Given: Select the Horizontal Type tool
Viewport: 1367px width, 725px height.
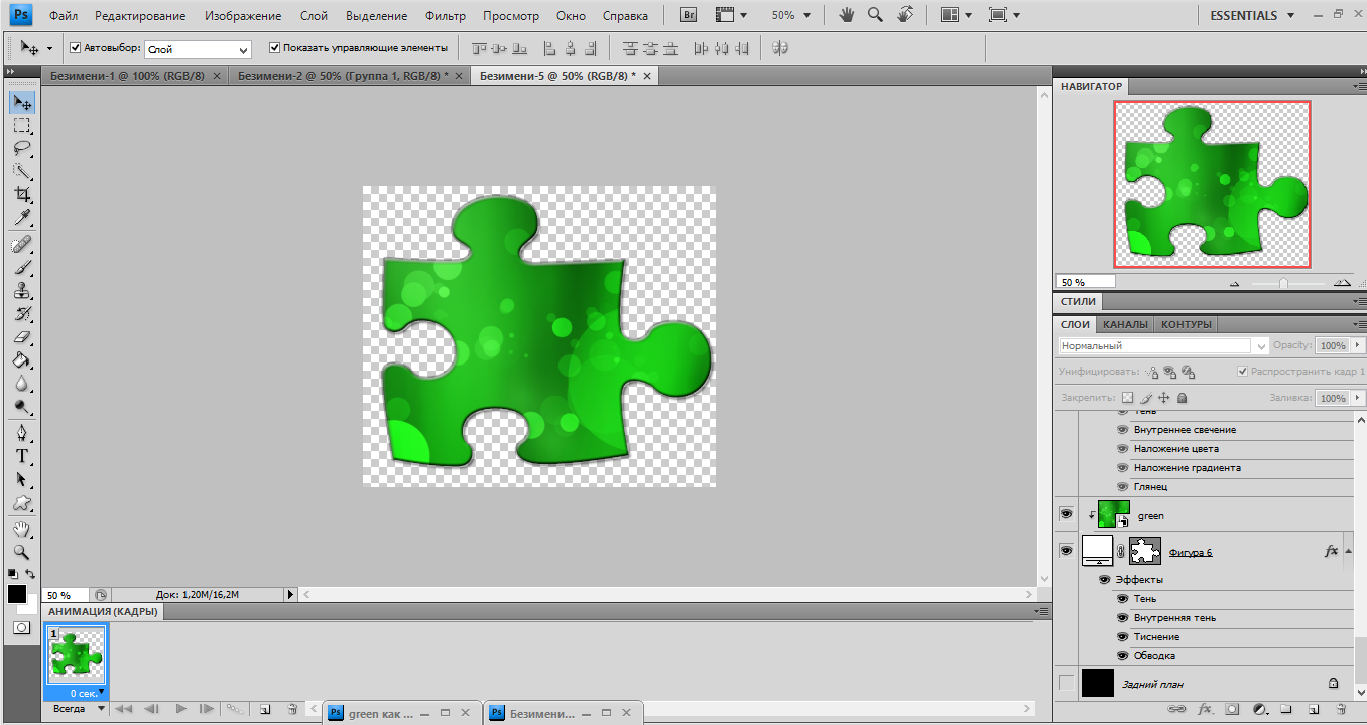Looking at the screenshot, I should click(22, 456).
